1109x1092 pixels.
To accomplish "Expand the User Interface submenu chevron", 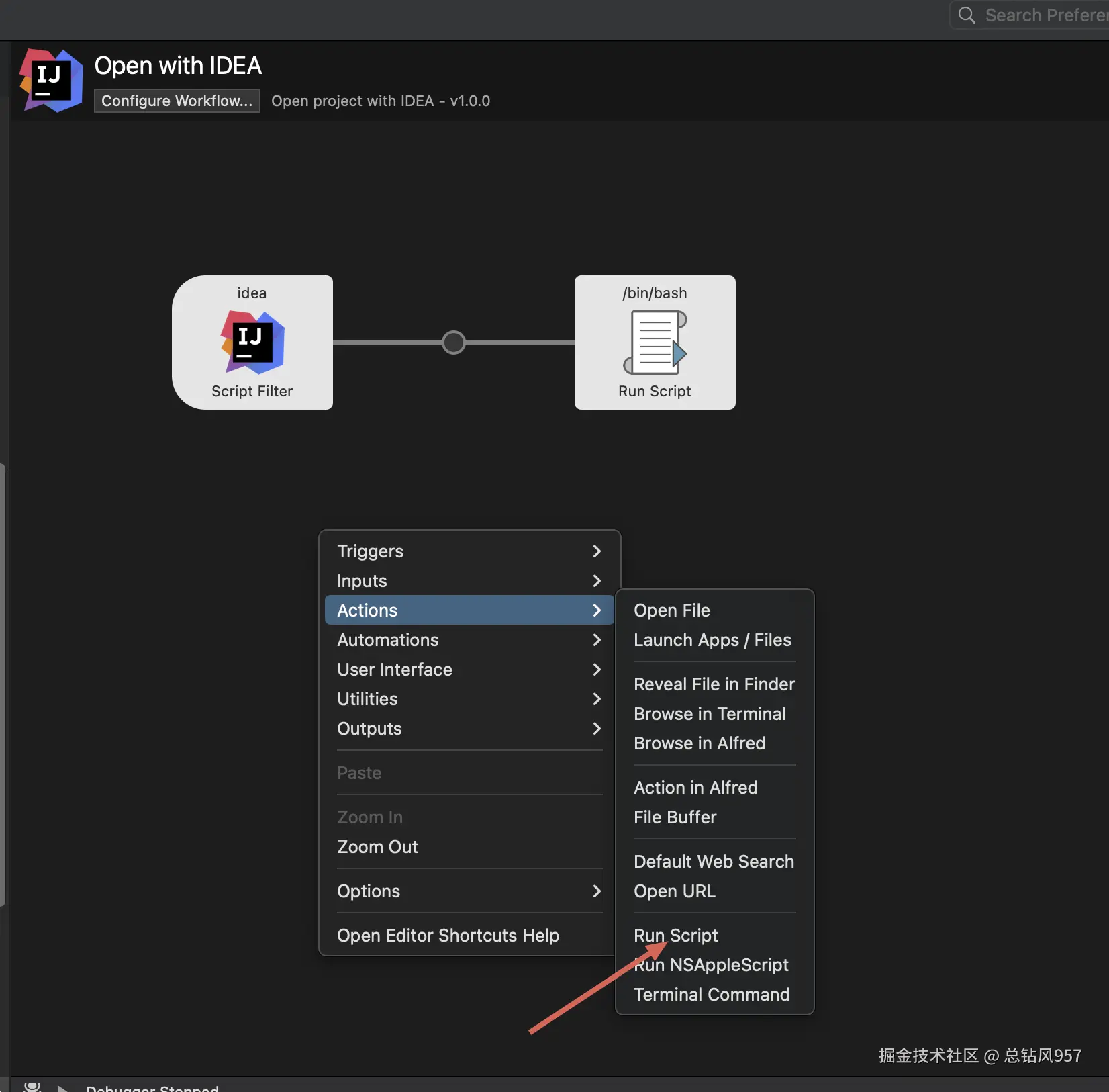I will tap(597, 670).
